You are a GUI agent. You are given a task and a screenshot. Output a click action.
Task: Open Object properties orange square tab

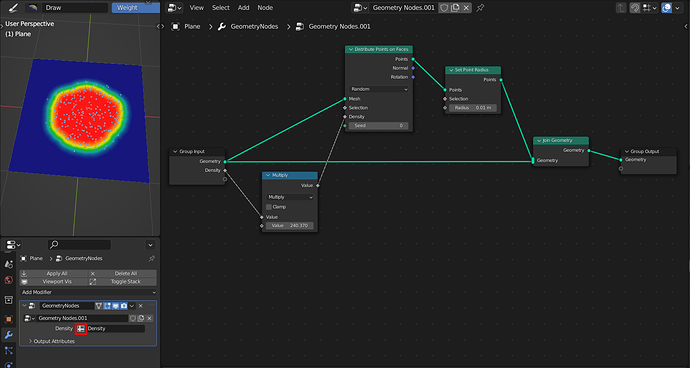click(8, 319)
